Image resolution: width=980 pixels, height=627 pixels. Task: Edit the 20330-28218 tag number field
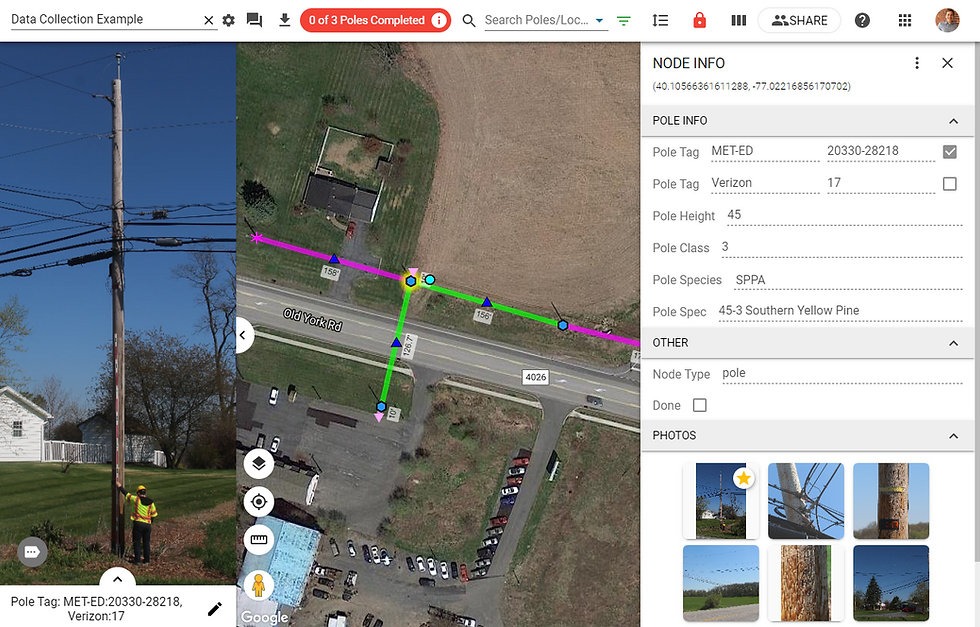[881, 151]
